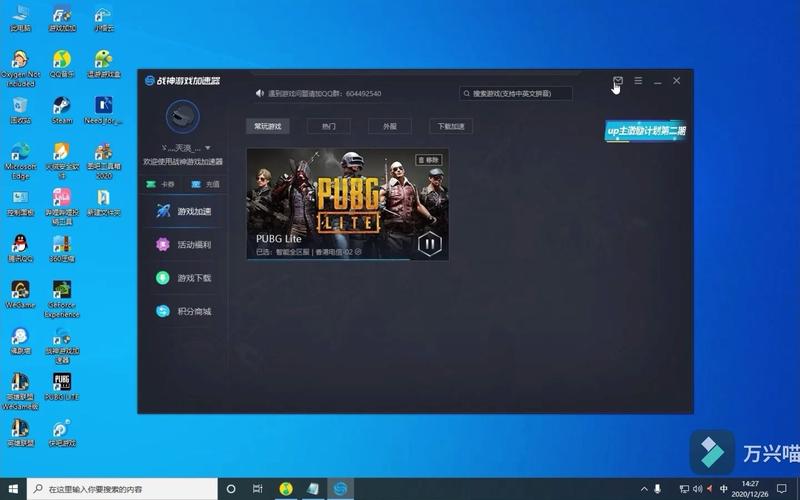Click the QQ group 604492540 announcement text
This screenshot has width=800, height=500.
click(x=324, y=93)
